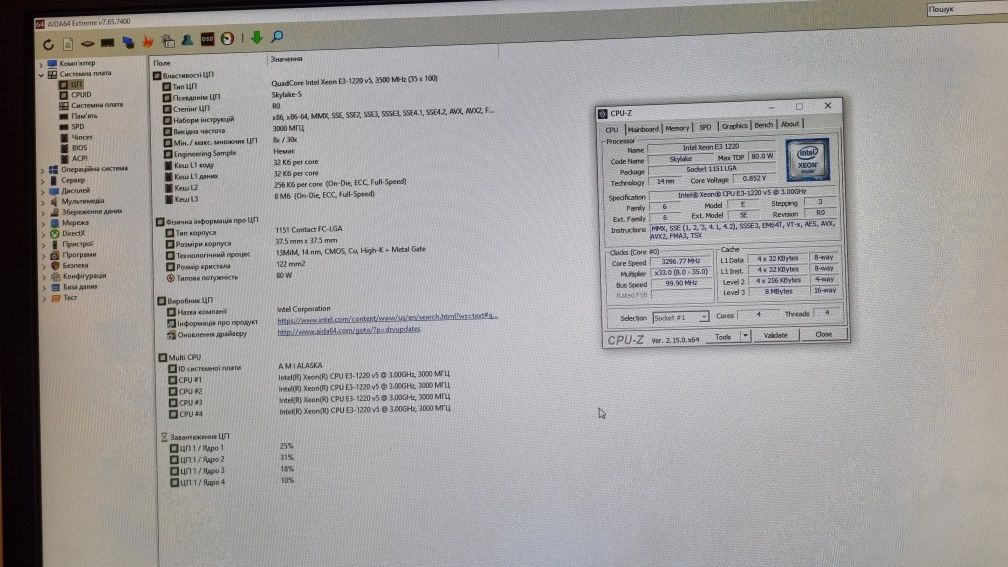Open the Tools dropdown arrow in CPU-Z
Image resolution: width=1008 pixels, height=567 pixels.
(x=745, y=336)
